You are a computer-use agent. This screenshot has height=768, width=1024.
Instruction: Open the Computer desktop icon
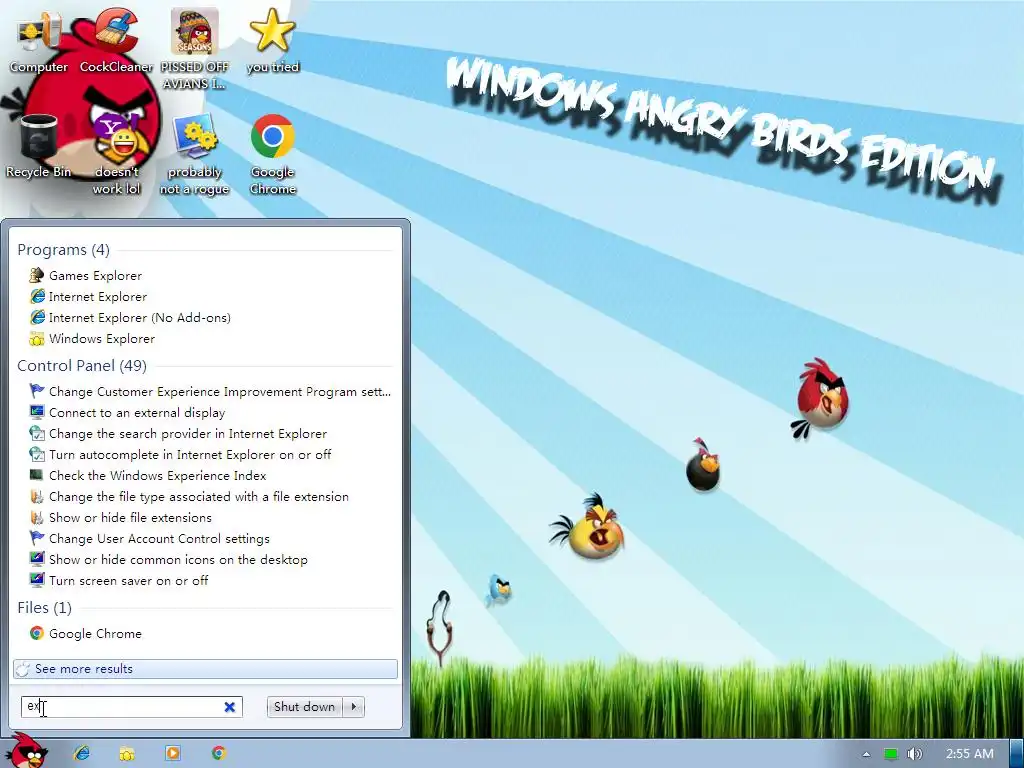tap(39, 42)
